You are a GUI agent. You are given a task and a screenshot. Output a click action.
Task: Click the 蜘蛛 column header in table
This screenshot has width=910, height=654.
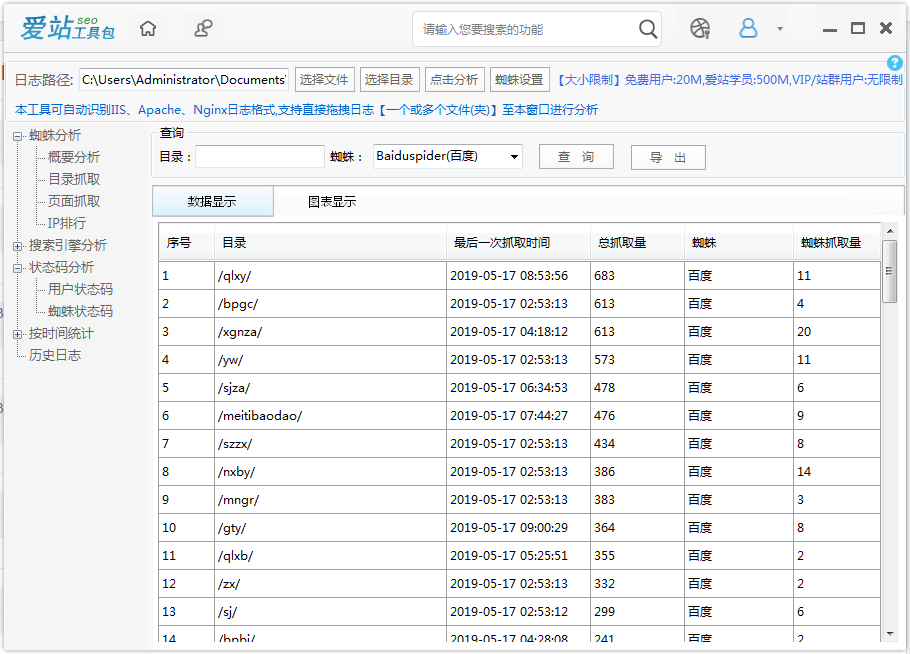739,243
